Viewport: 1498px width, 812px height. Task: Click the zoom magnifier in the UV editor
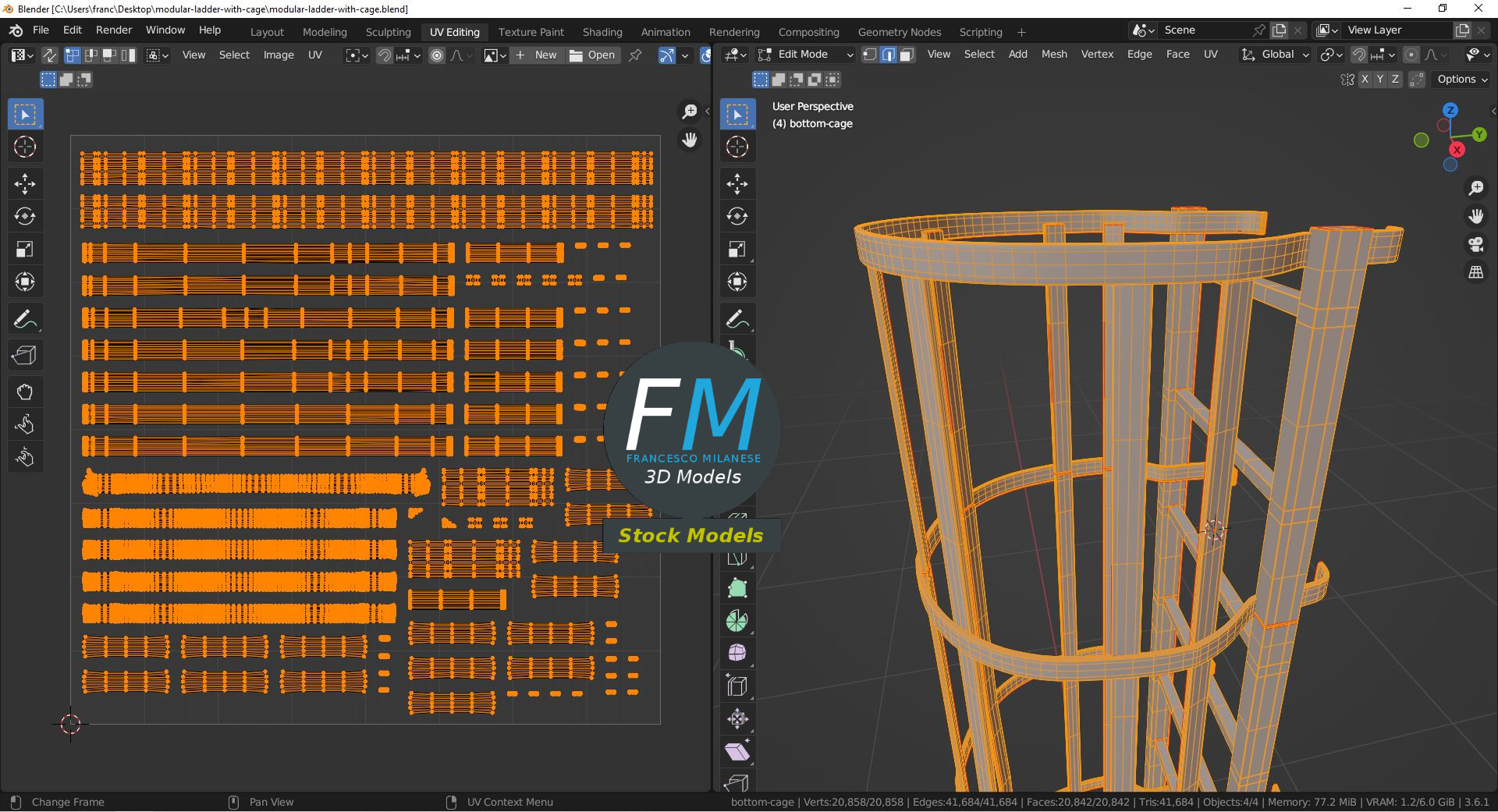pyautogui.click(x=690, y=112)
